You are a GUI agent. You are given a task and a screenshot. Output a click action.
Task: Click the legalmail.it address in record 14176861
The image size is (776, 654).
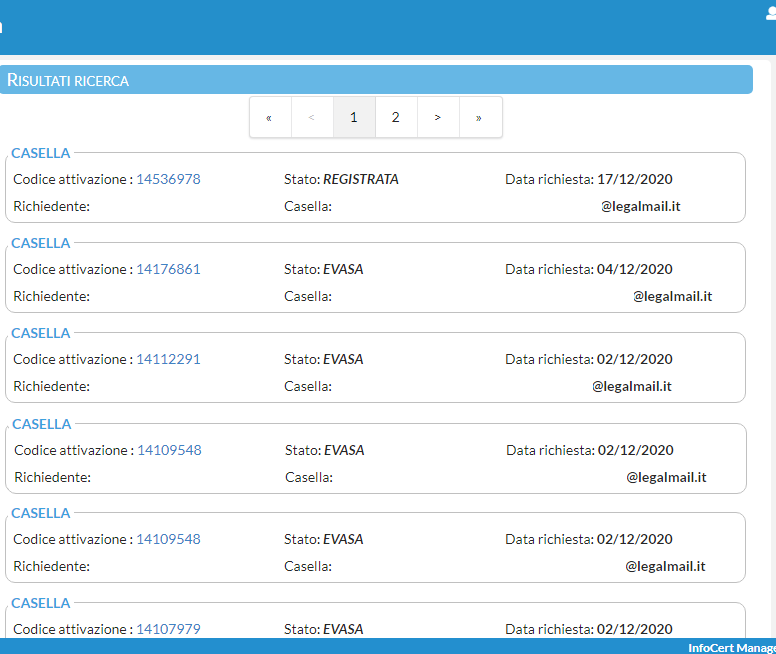(672, 296)
